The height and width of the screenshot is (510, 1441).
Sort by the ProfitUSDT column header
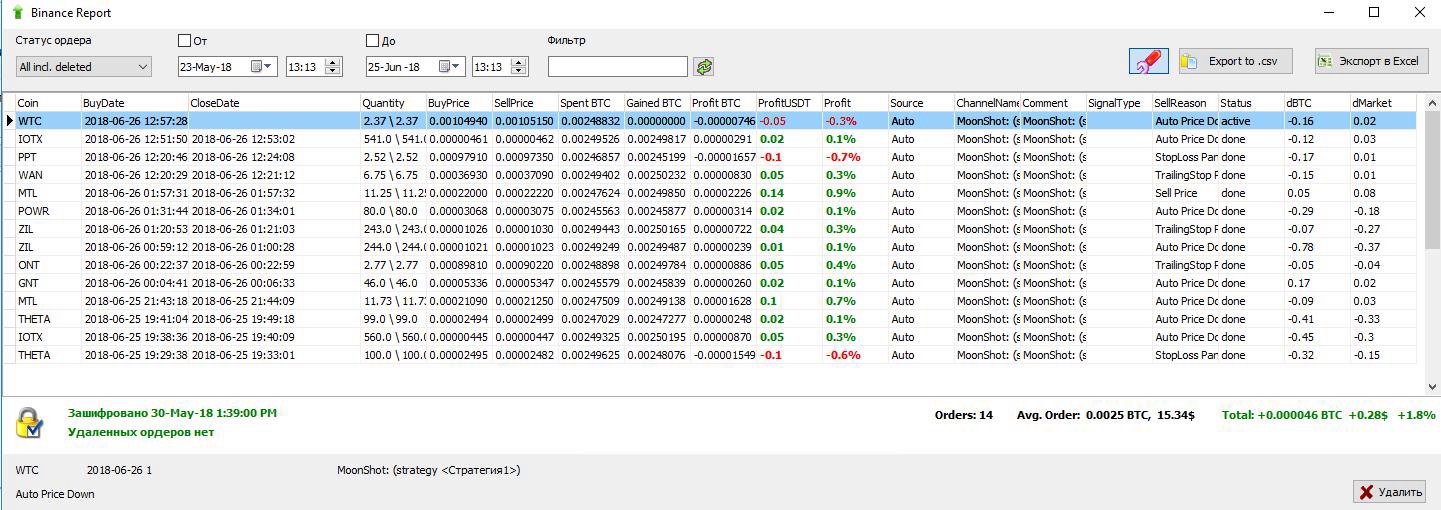[789, 103]
